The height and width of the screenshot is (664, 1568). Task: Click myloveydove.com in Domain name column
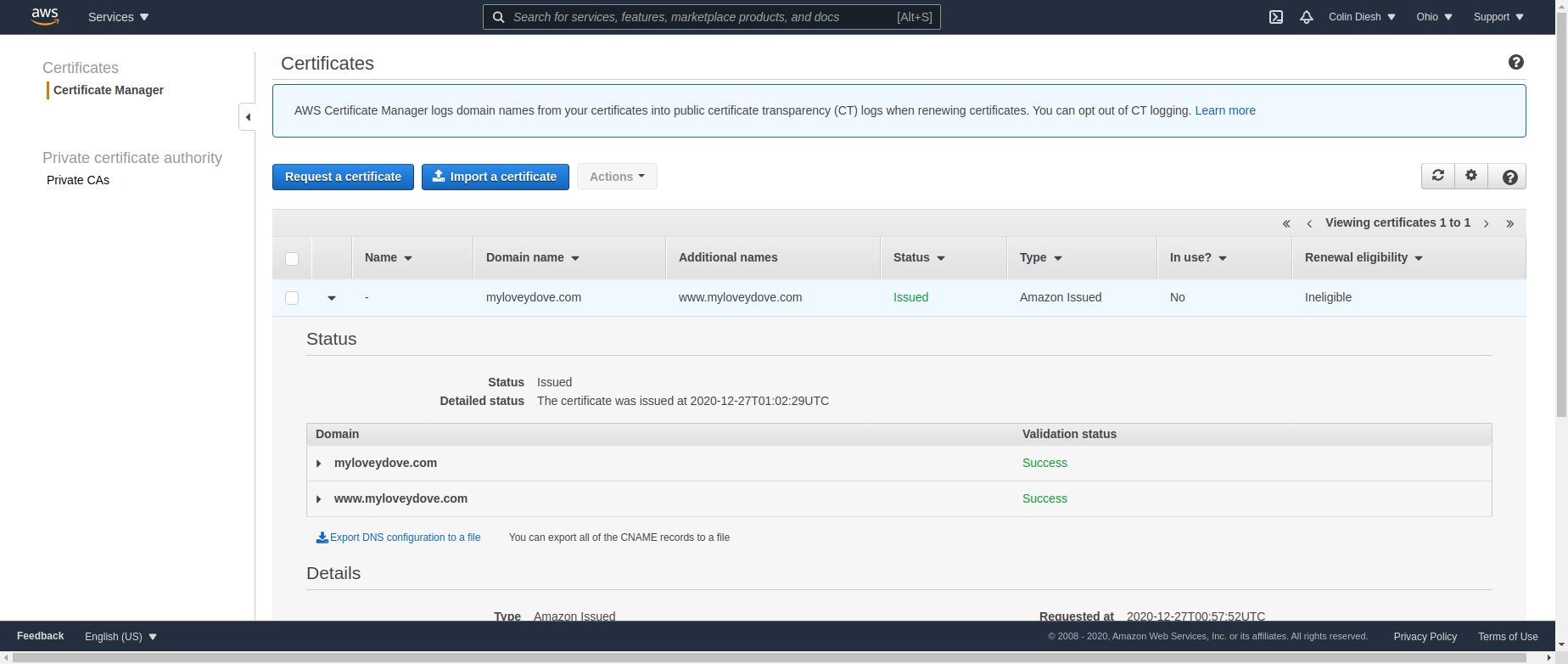[x=534, y=297]
